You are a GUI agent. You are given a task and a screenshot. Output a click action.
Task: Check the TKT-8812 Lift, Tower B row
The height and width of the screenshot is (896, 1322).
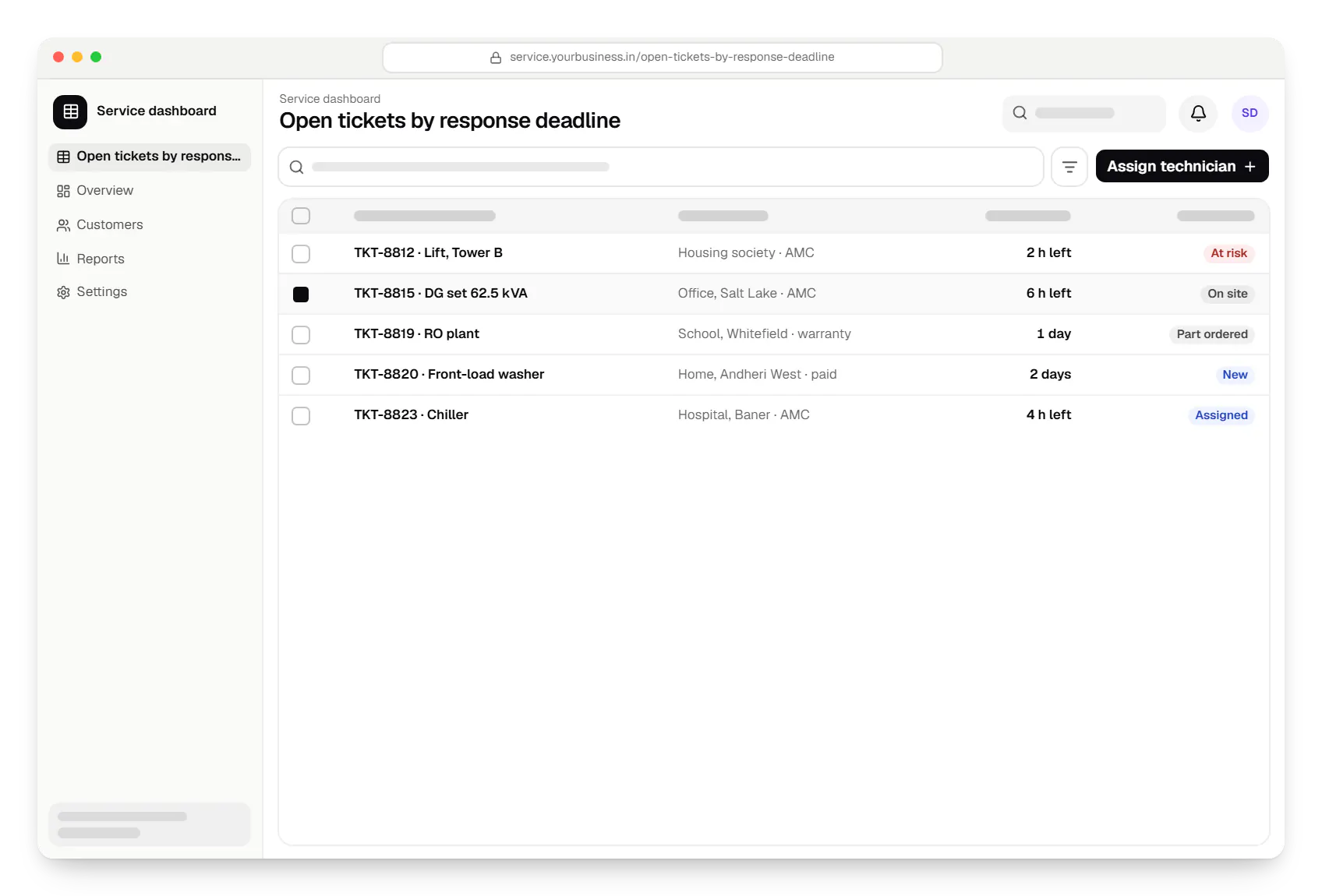pos(301,254)
